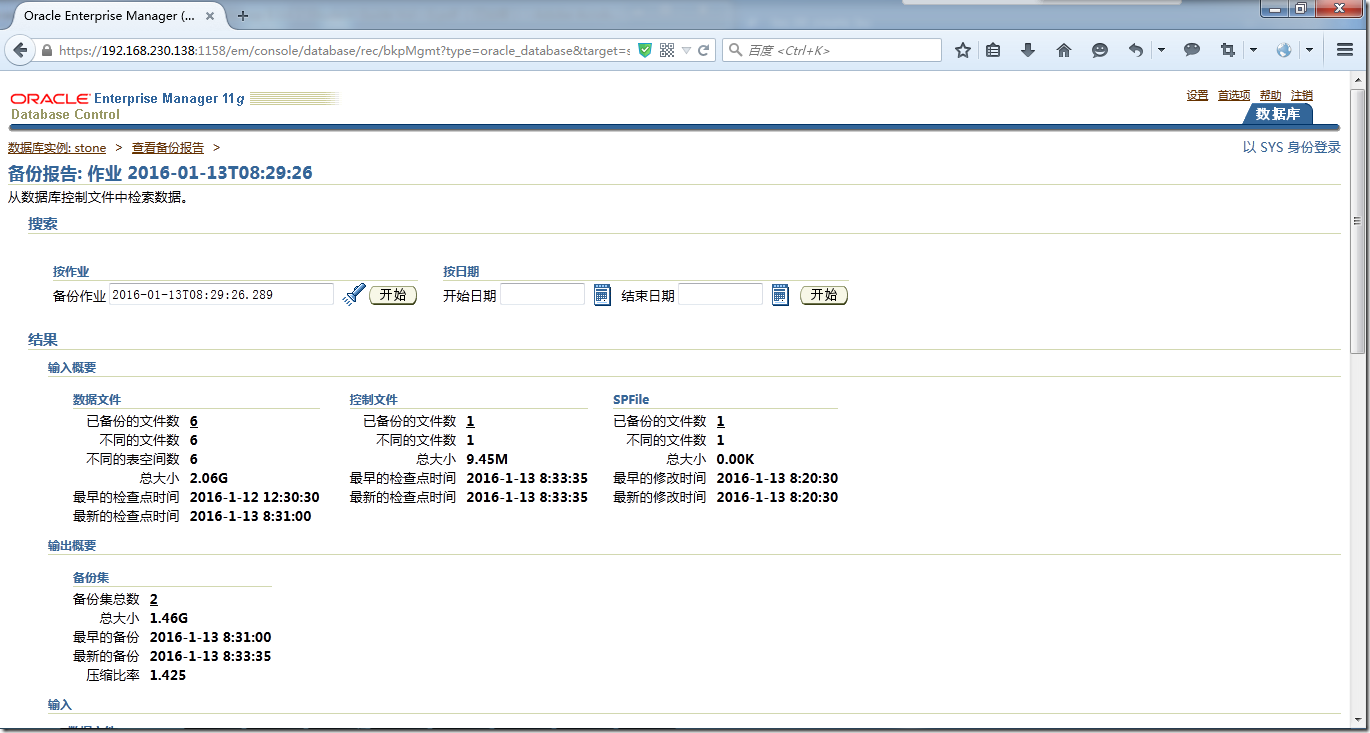The height and width of the screenshot is (733, 1370).
Task: Click the 输出概要 section header
Action: pos(72,546)
